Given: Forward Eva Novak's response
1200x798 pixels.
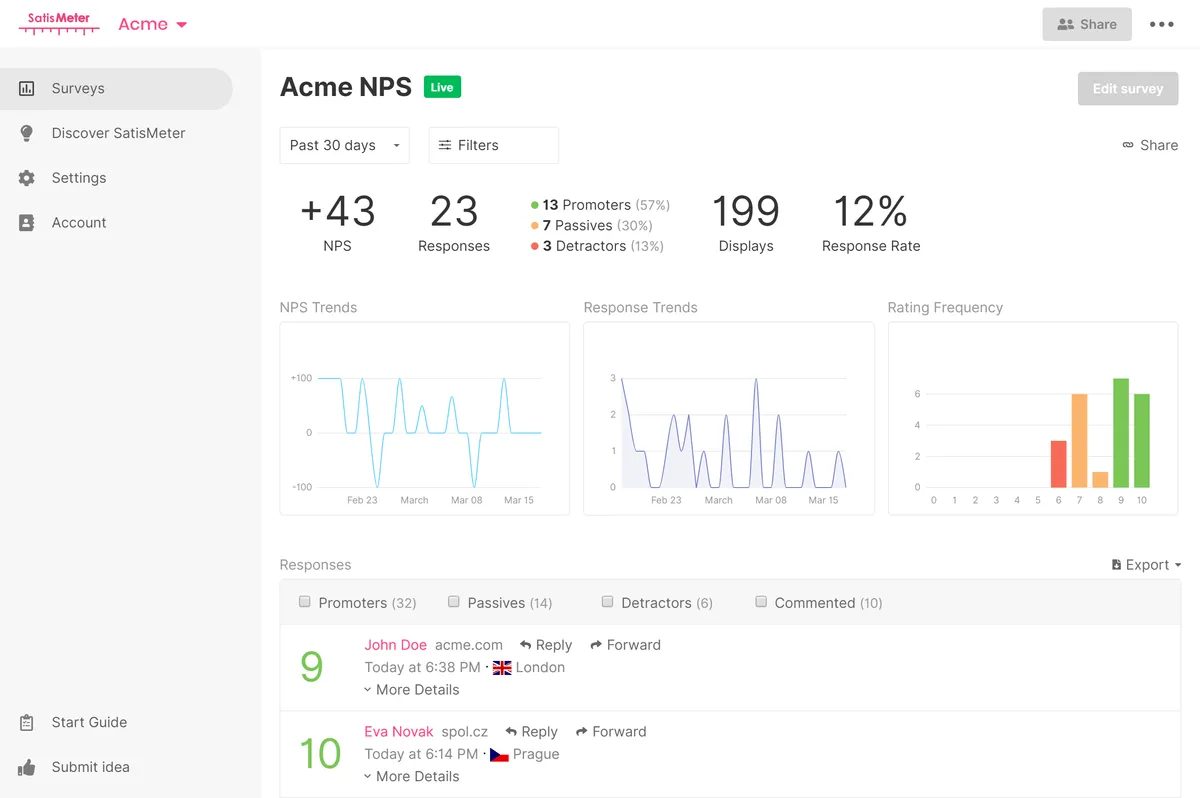Looking at the screenshot, I should point(612,732).
